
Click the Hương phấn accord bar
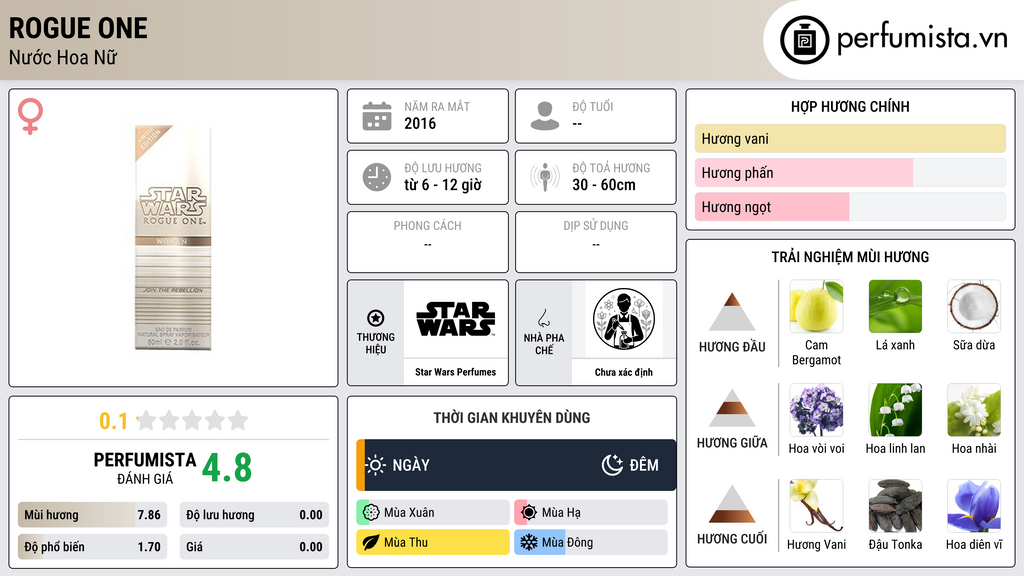coord(850,172)
